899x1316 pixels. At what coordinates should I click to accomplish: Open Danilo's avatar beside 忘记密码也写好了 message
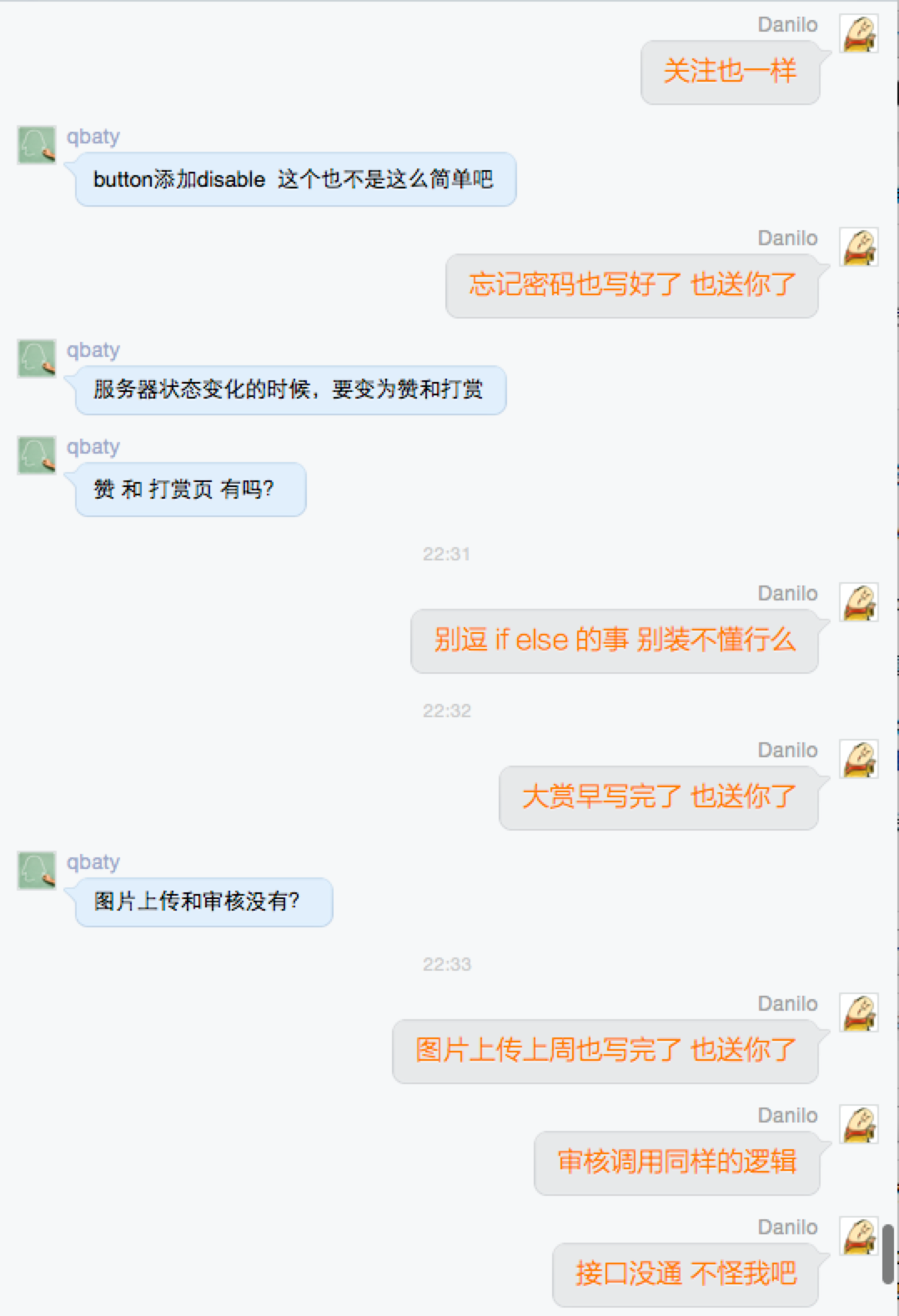tap(858, 248)
